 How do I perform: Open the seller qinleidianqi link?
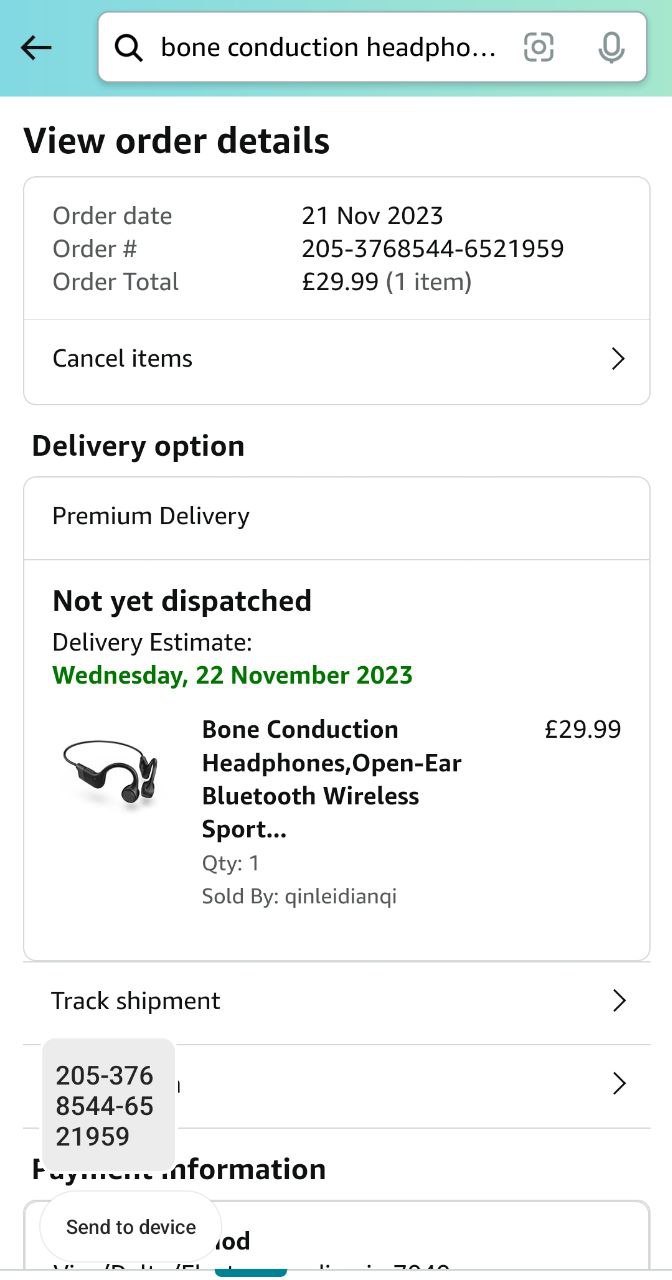[340, 896]
